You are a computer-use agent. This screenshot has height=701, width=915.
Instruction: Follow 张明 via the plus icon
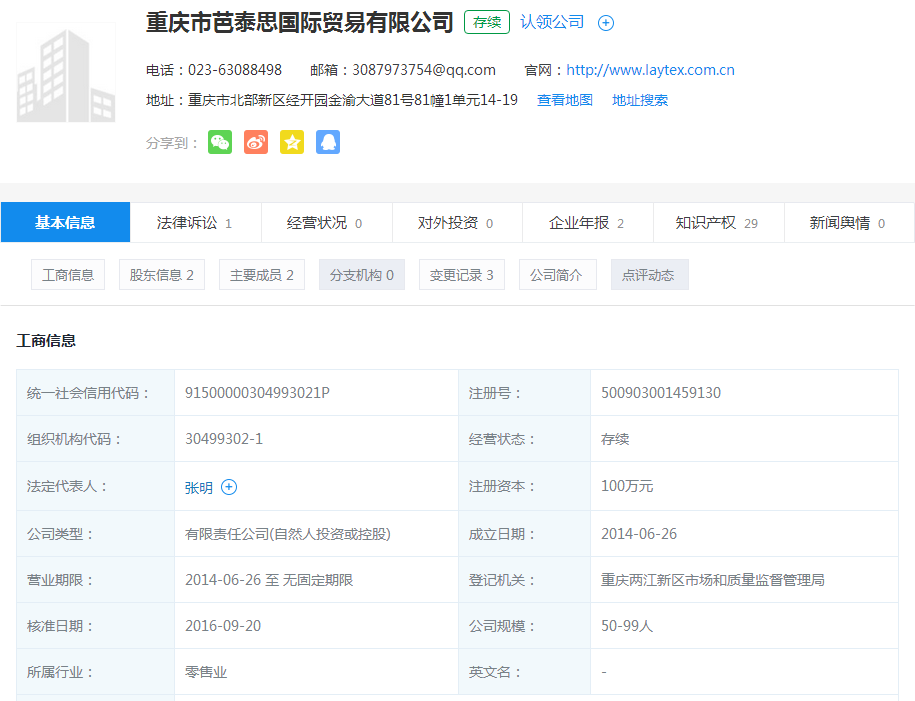pyautogui.click(x=229, y=487)
